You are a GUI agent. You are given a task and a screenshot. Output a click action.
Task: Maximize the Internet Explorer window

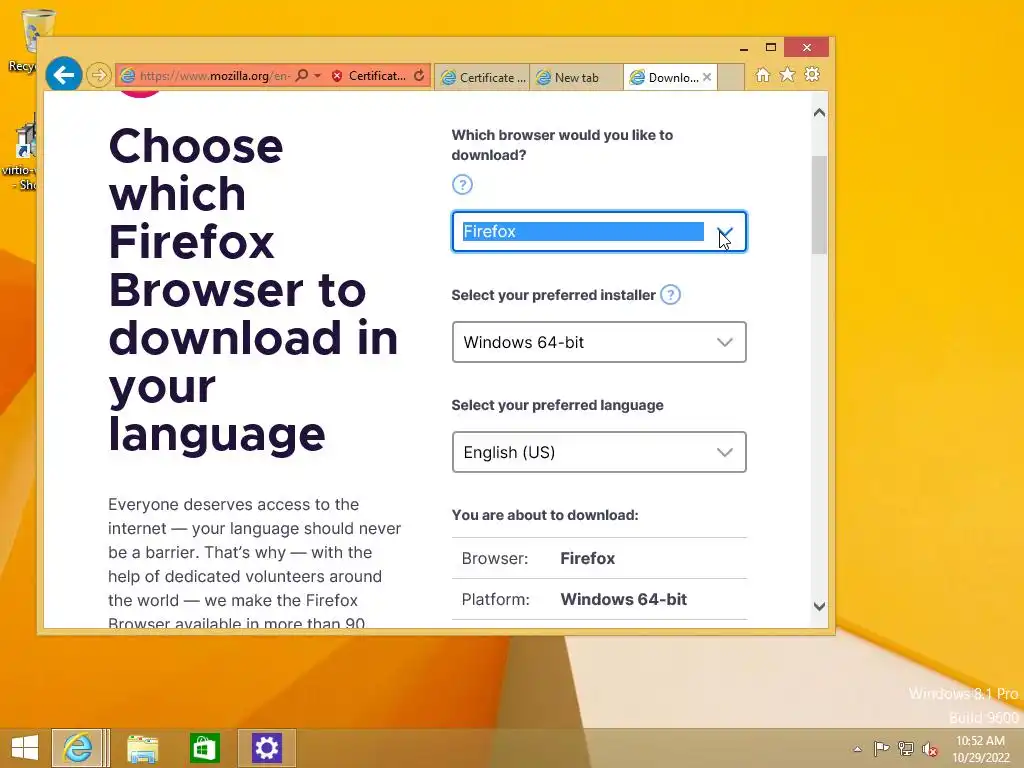point(771,48)
